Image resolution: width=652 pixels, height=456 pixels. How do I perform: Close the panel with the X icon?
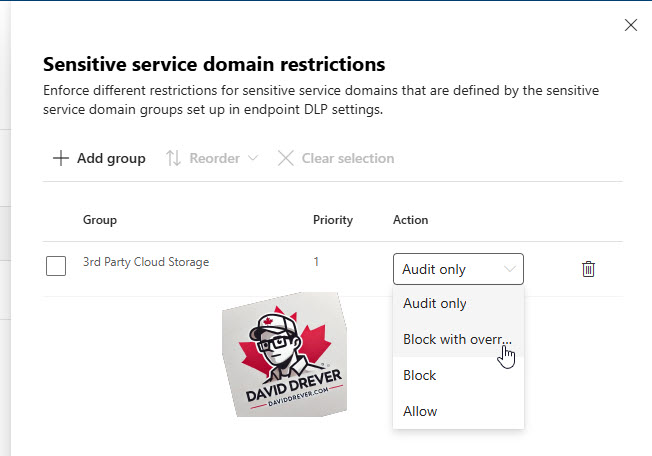631,25
